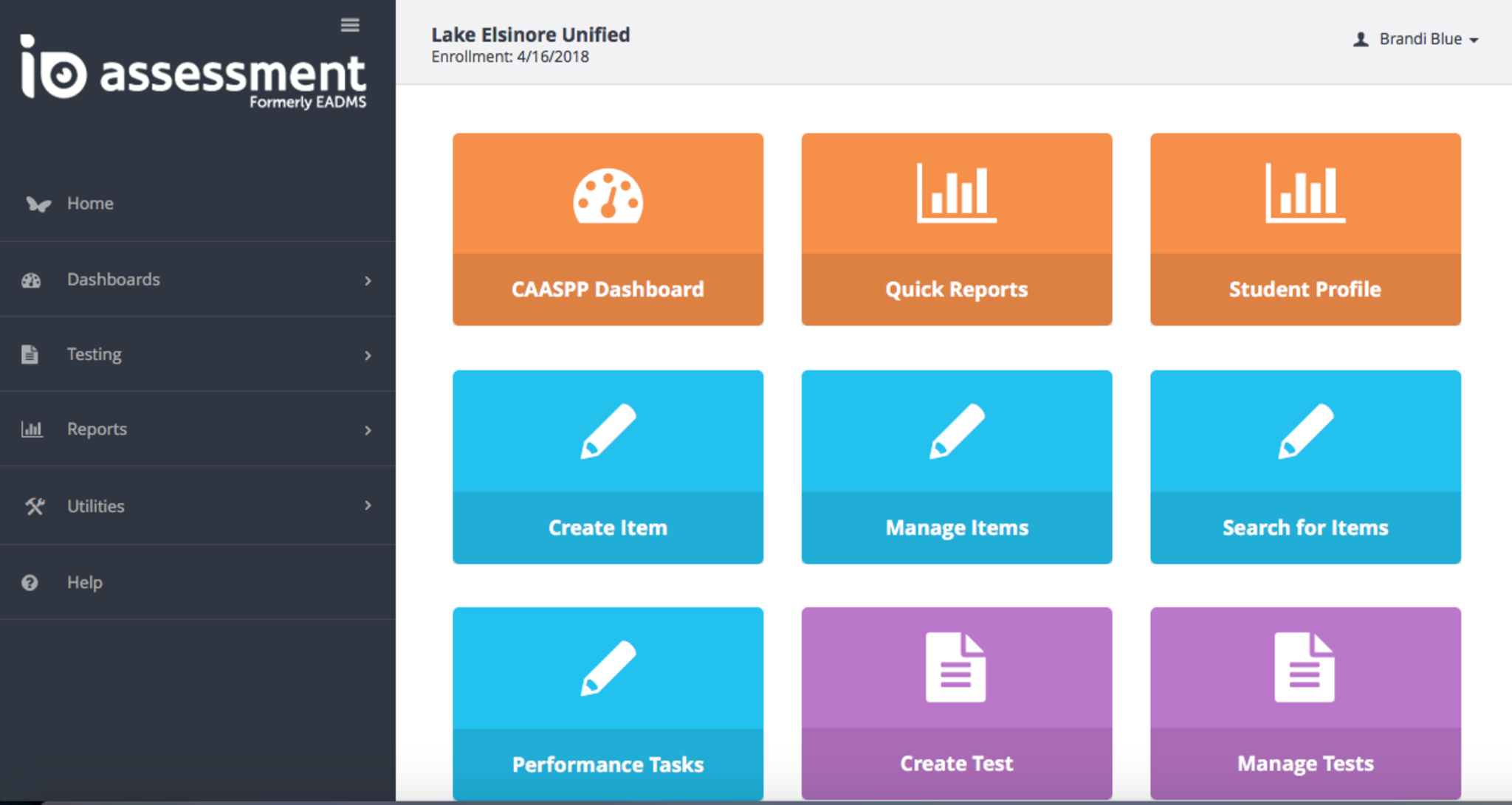
Task: Click the pencil icon on Create Item tile
Action: (x=608, y=432)
